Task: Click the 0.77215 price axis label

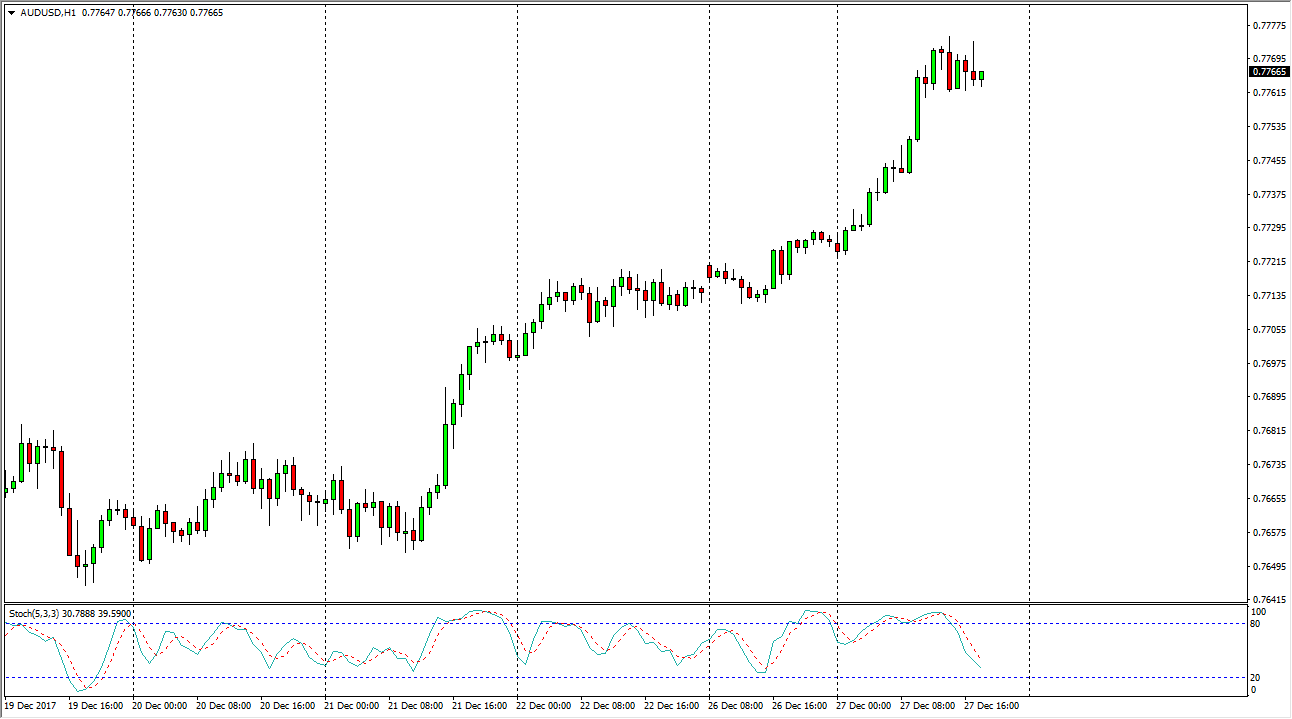Action: tap(1268, 262)
